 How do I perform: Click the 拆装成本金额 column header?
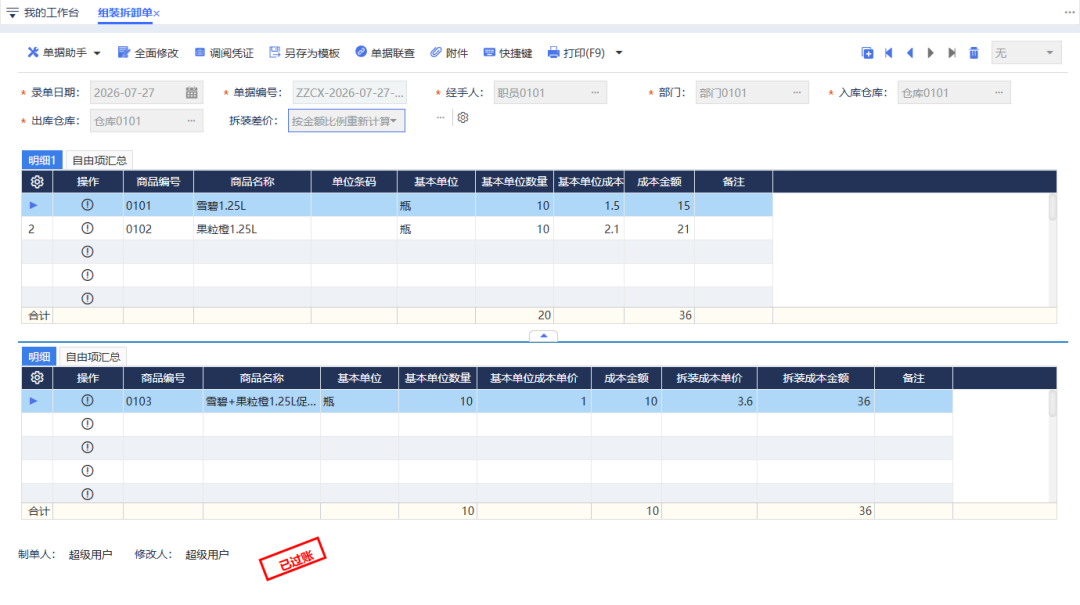pyautogui.click(x=816, y=378)
